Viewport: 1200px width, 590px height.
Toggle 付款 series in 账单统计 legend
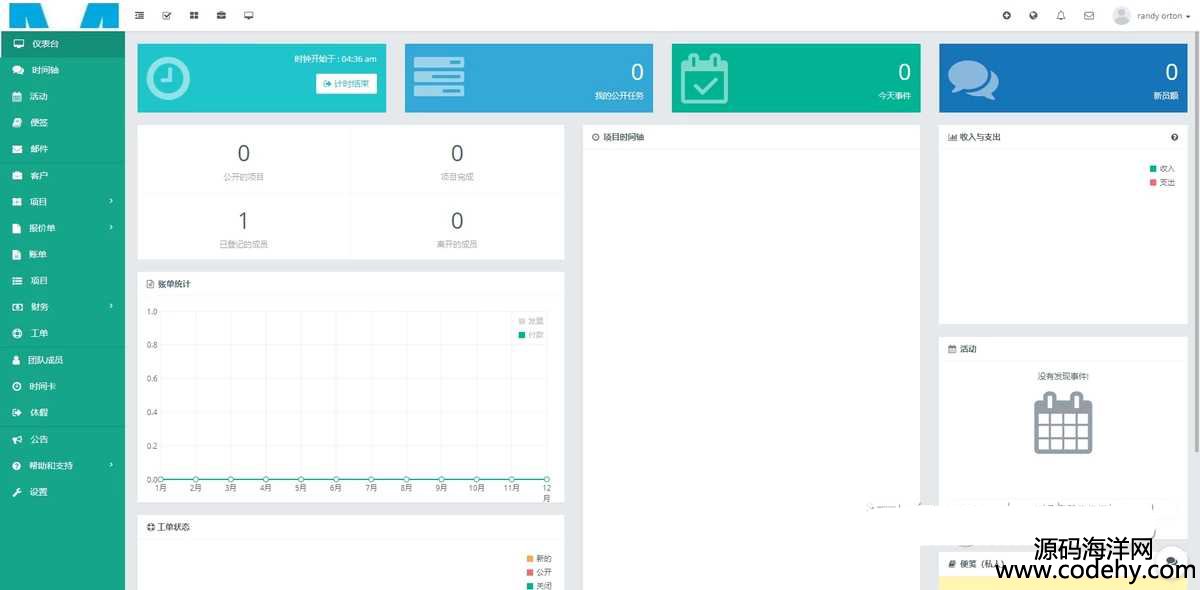[531, 335]
